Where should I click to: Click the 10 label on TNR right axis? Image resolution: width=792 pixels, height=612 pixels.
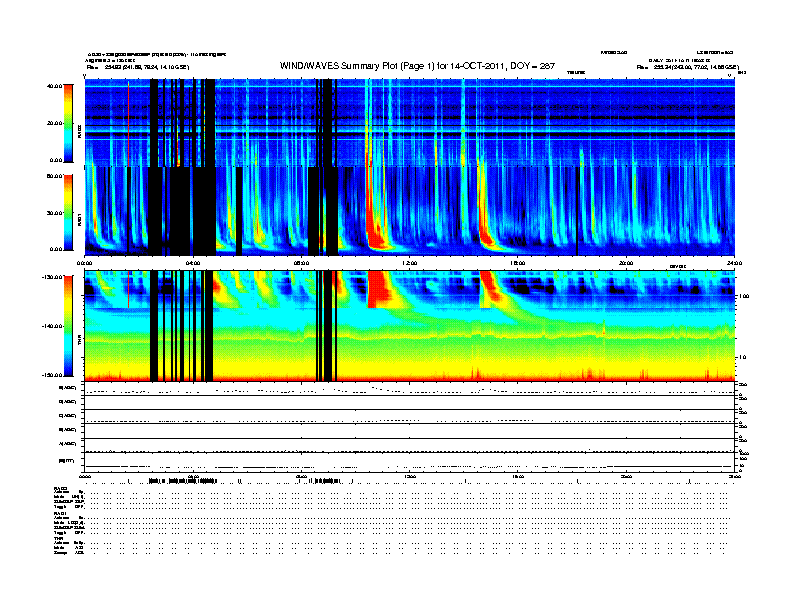[742, 358]
